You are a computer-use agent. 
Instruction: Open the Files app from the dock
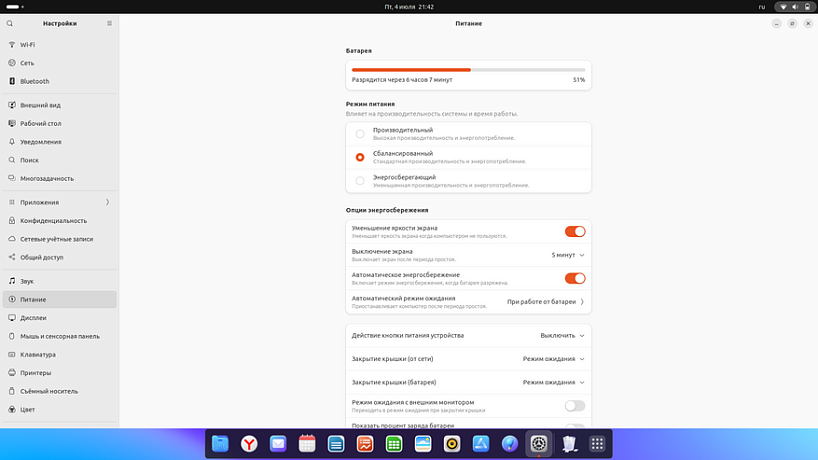[x=219, y=443]
